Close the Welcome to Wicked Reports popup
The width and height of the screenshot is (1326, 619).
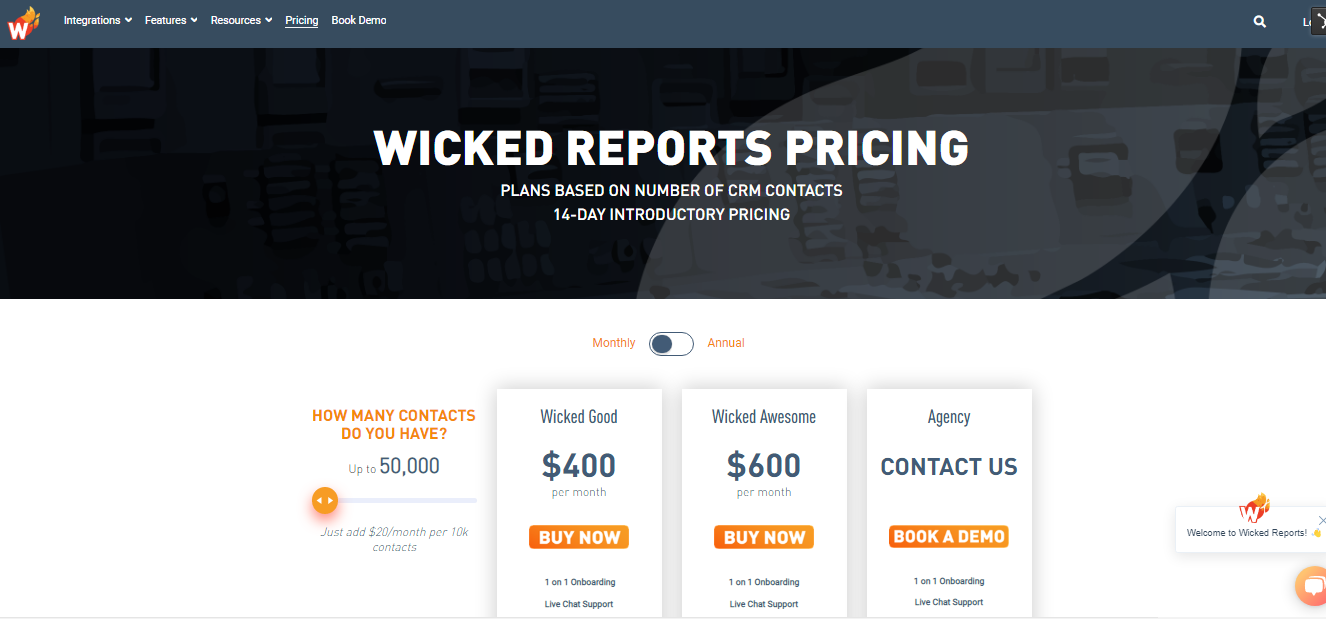pyautogui.click(x=1321, y=520)
